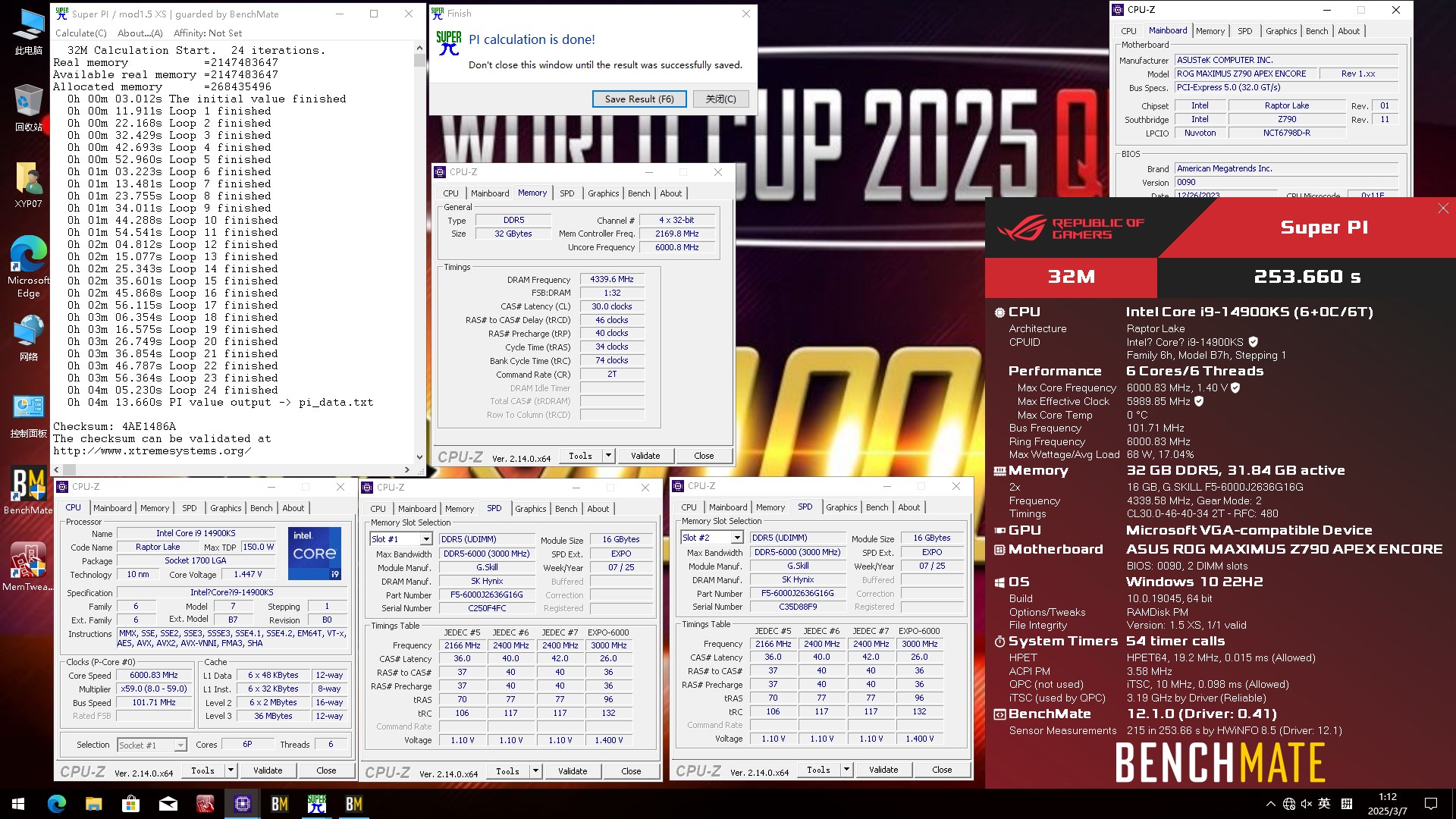The width and height of the screenshot is (1456, 819).
Task: Click Super PI vertical scrollbar up arrow
Action: 419,47
